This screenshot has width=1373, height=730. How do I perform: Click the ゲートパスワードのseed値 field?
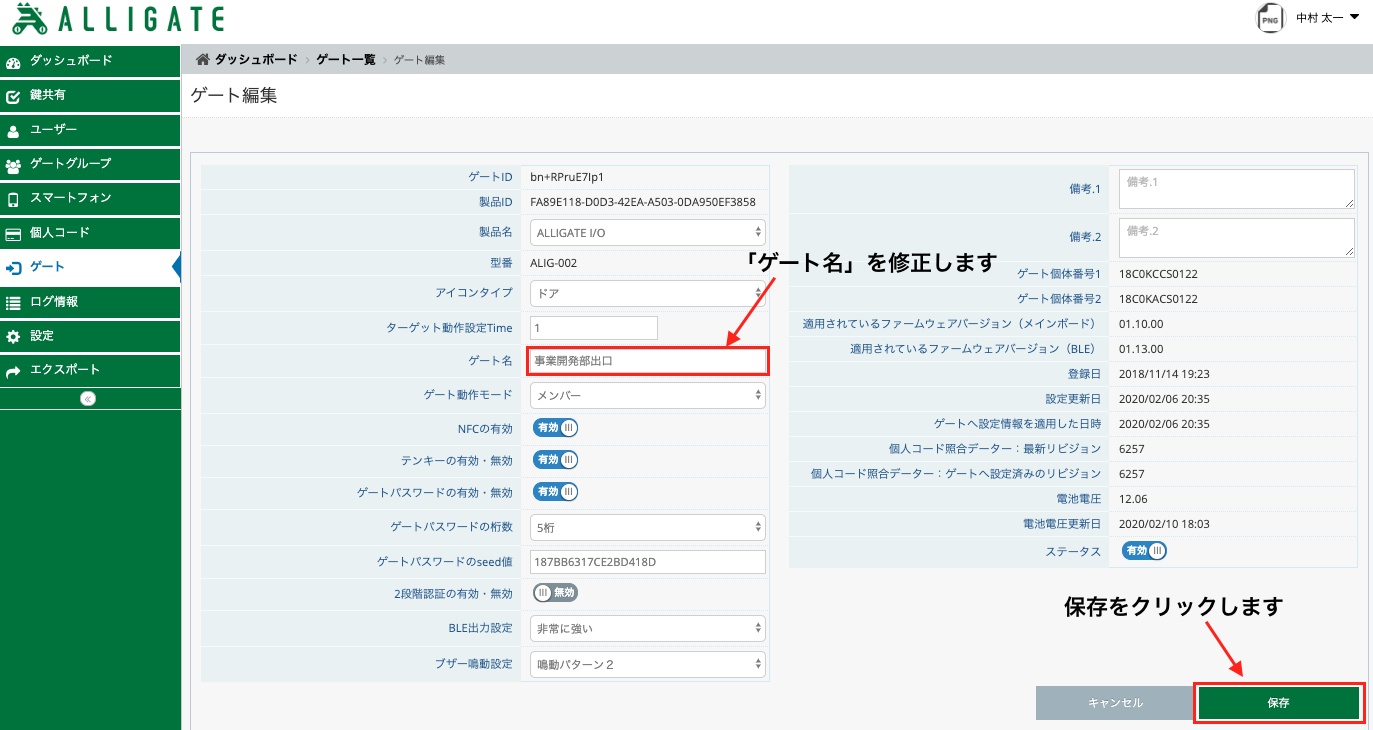tap(648, 562)
